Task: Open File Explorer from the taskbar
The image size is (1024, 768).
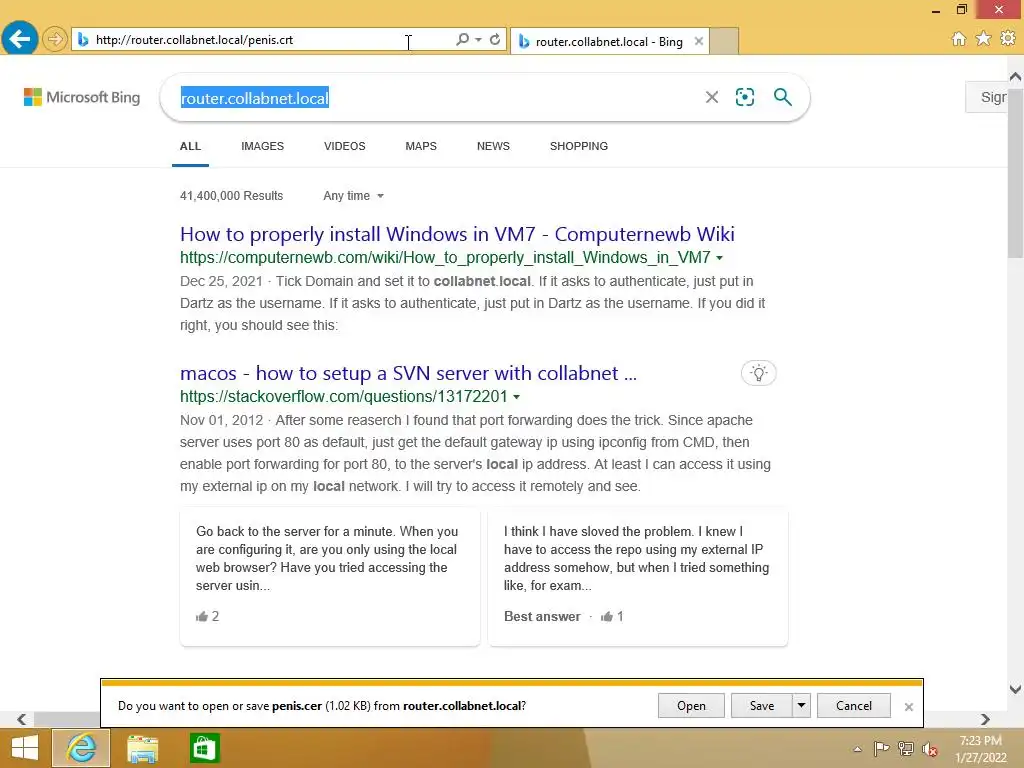Action: (142, 748)
